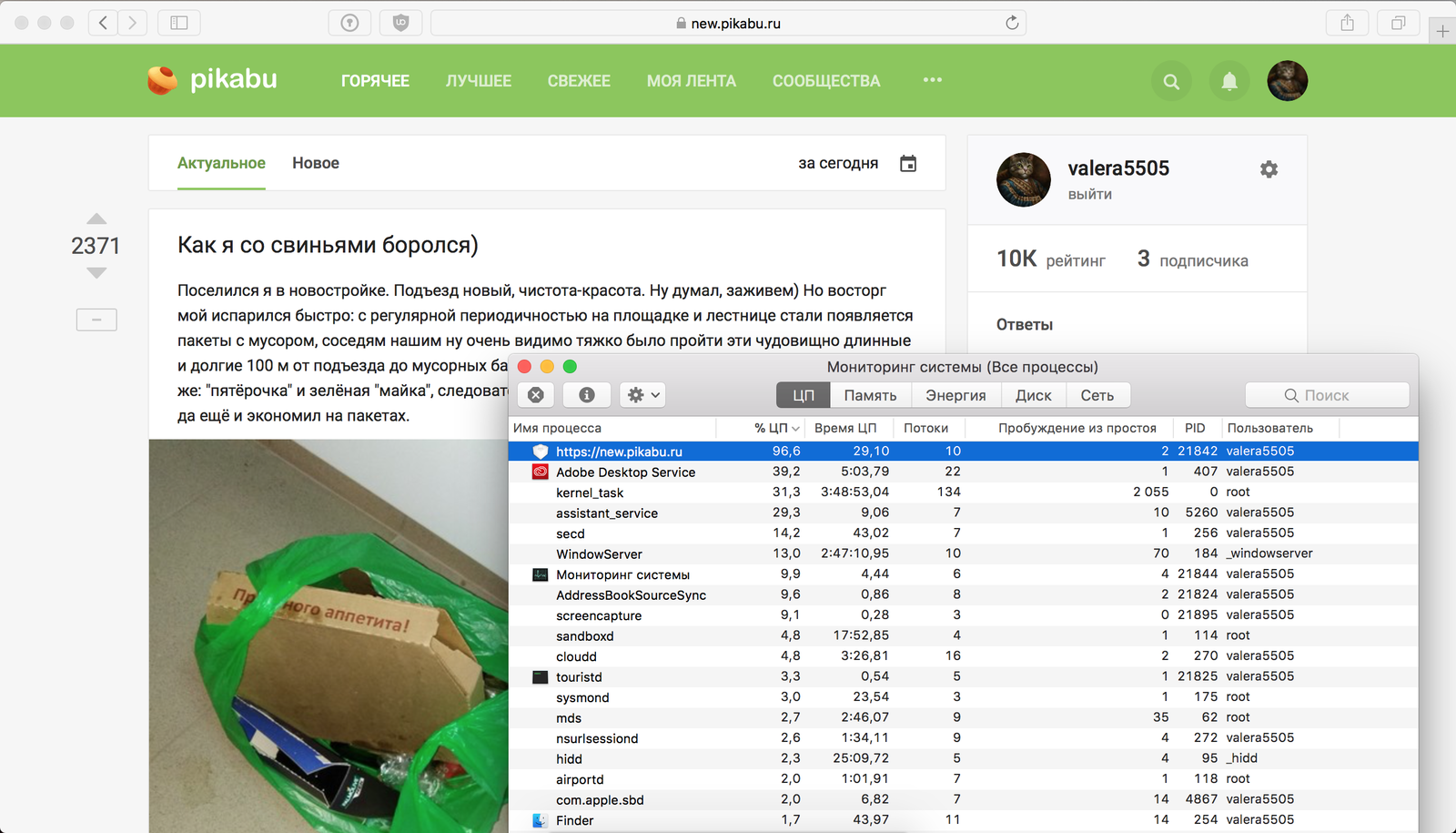The image size is (1456, 833).
Task: Open the garbage bag post image
Action: (x=329, y=636)
